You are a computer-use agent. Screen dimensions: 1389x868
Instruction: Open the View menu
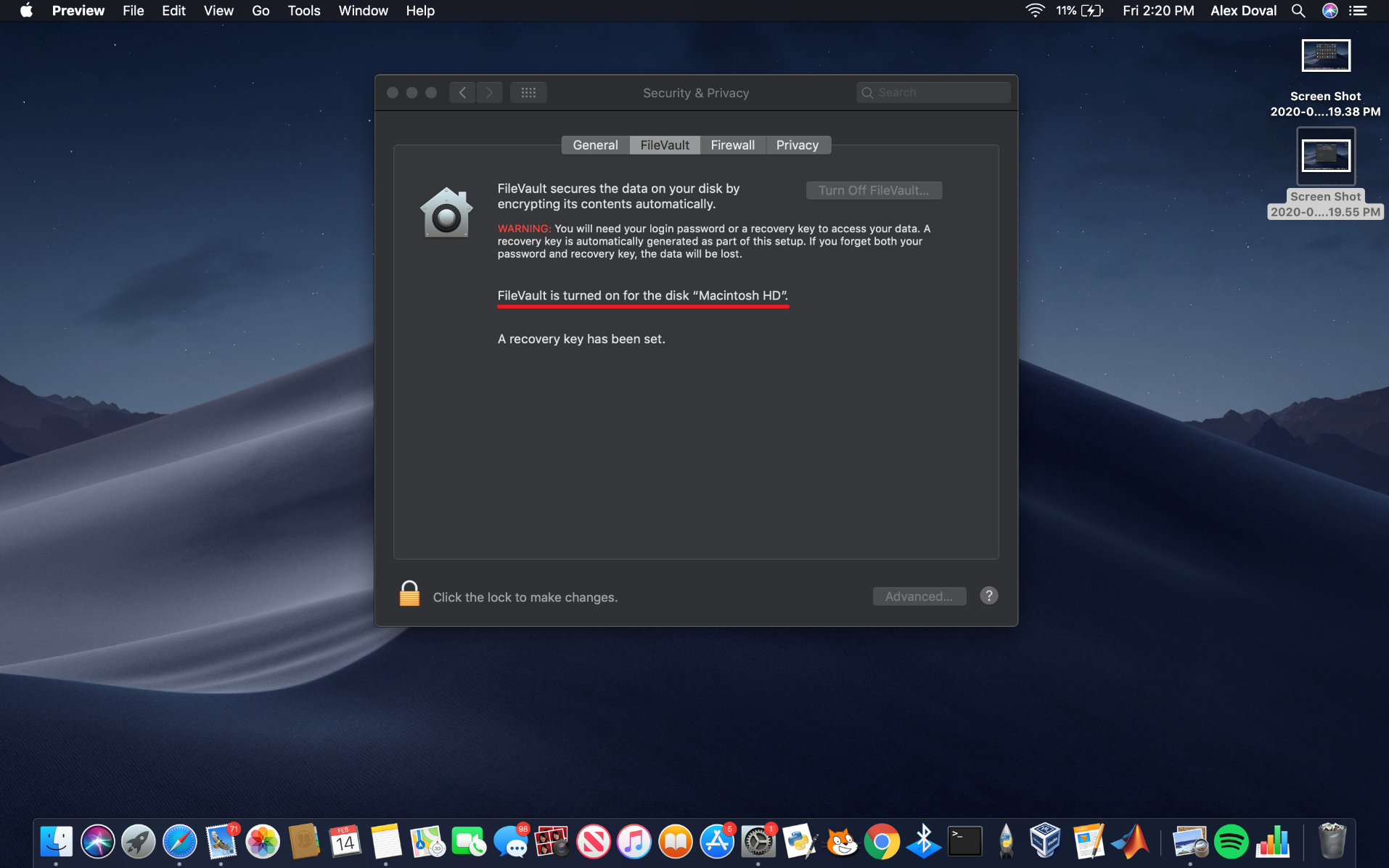pyautogui.click(x=218, y=11)
